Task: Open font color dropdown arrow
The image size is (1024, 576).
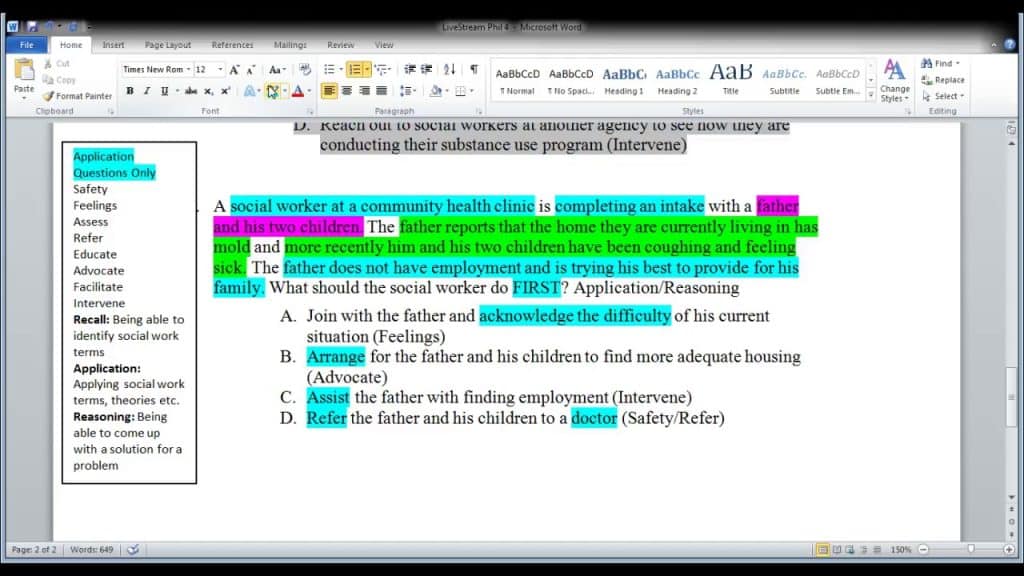Action: [309, 91]
